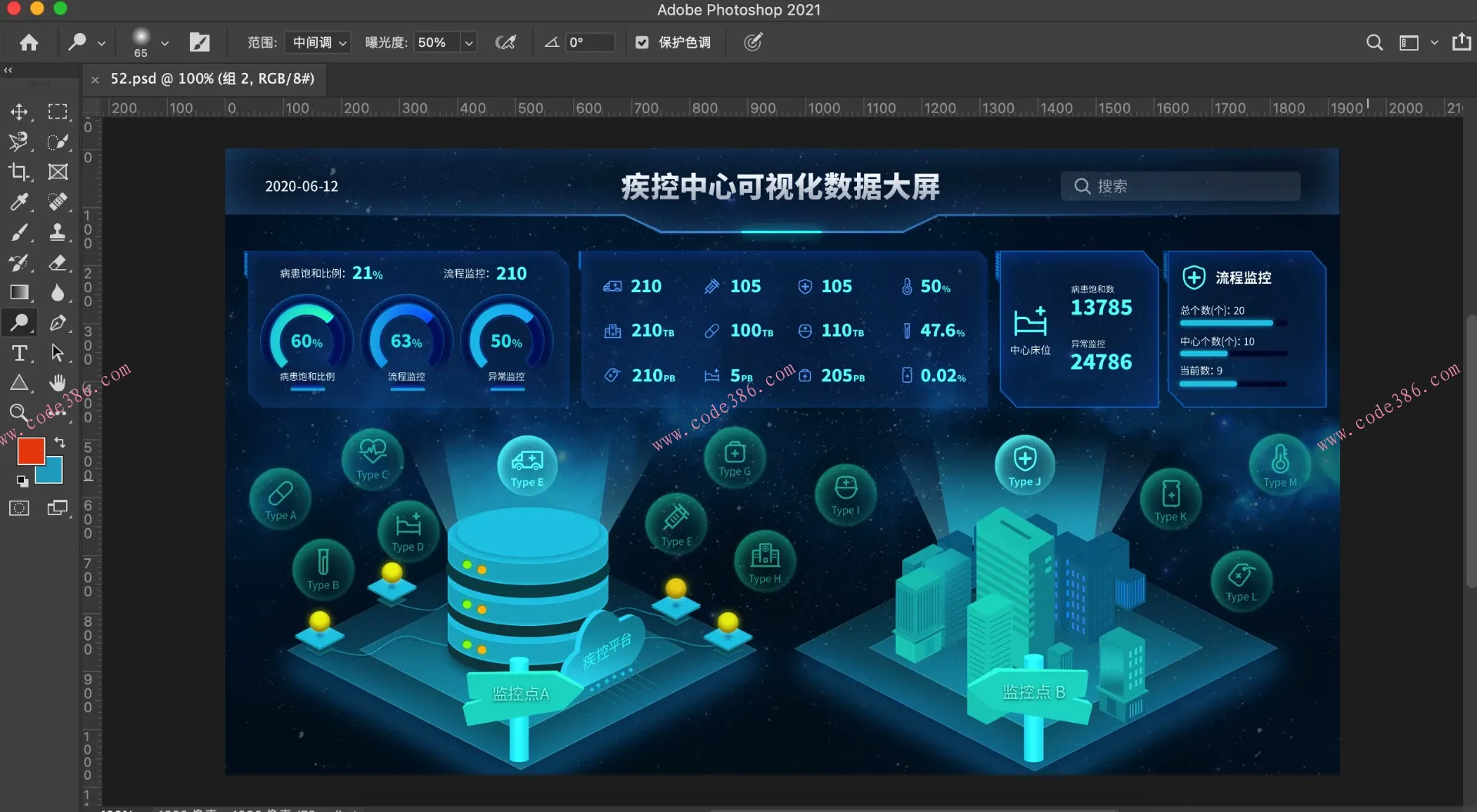Viewport: 1477px width, 812px height.
Task: Select the Crop tool
Action: click(x=19, y=171)
